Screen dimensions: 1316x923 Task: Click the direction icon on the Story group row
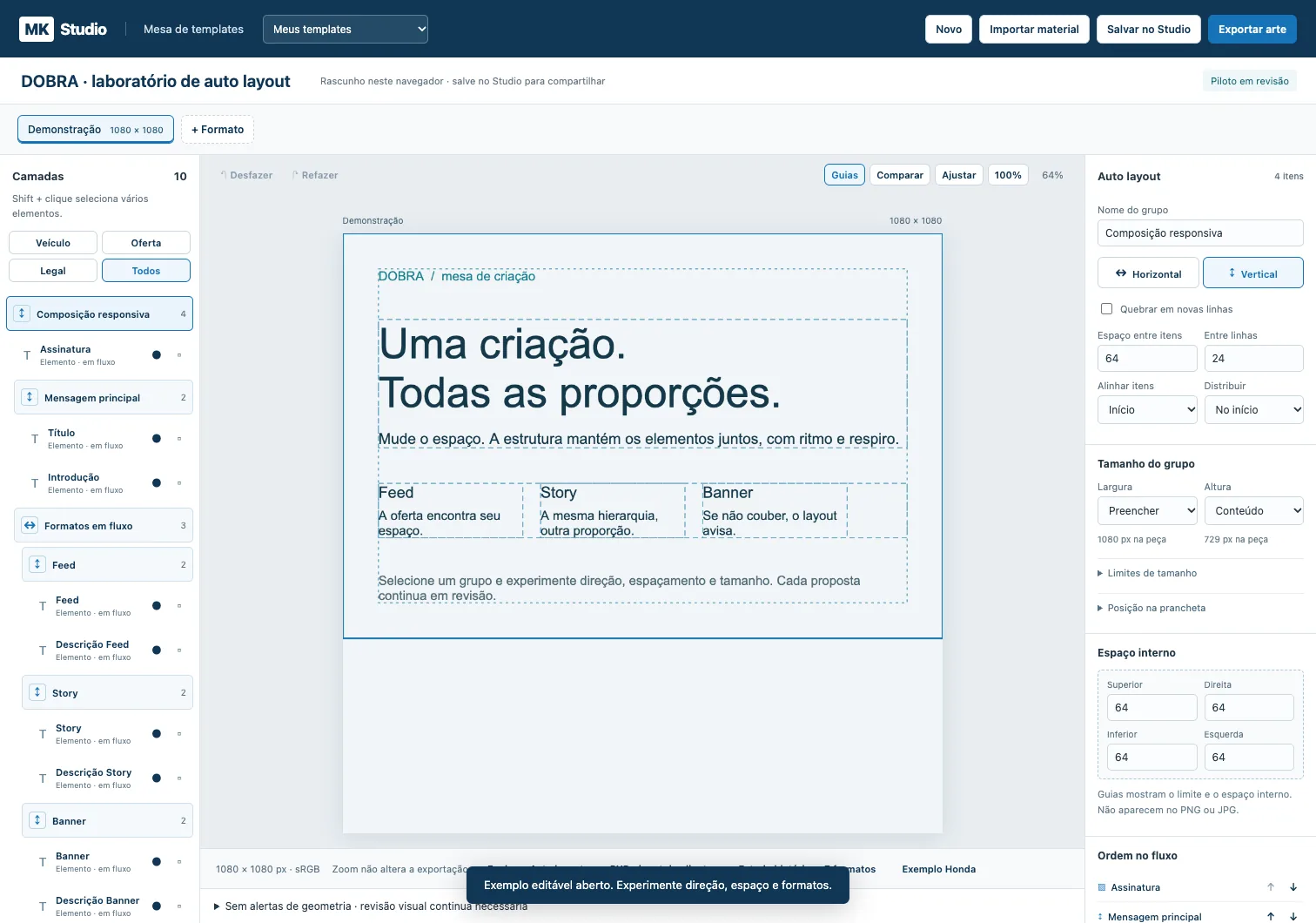click(37, 692)
